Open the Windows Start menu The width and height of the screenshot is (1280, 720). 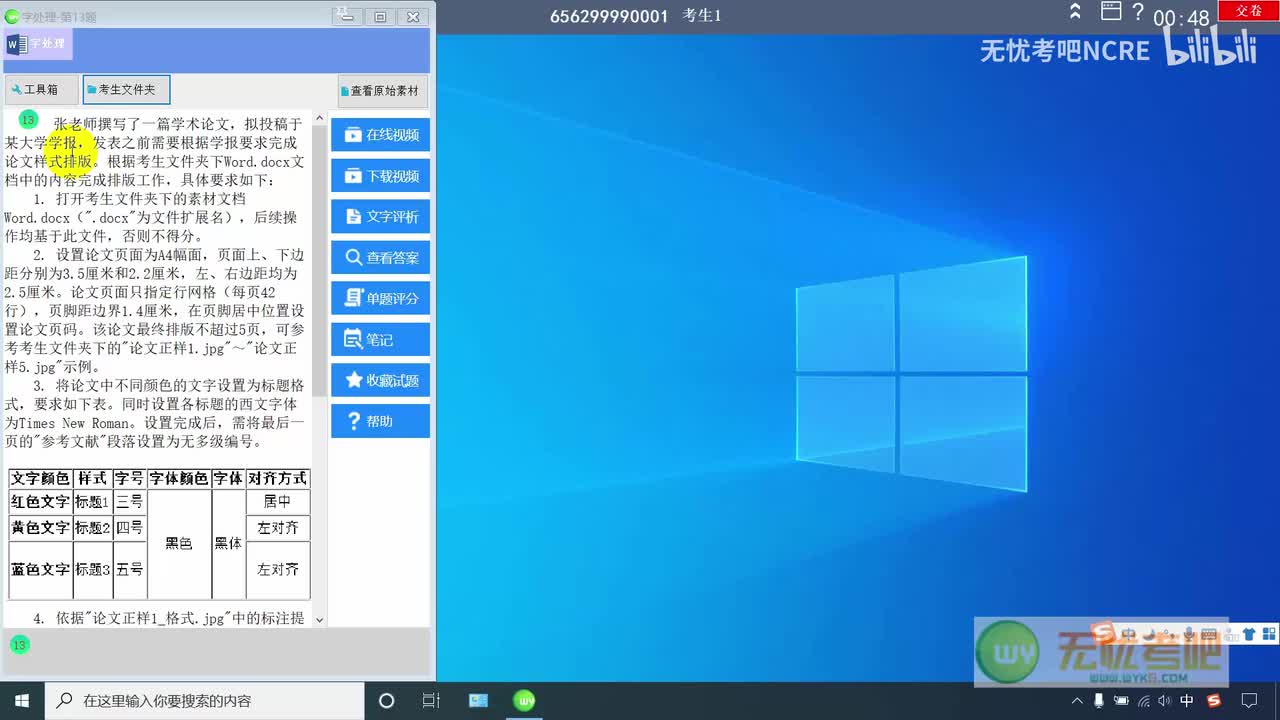22,701
